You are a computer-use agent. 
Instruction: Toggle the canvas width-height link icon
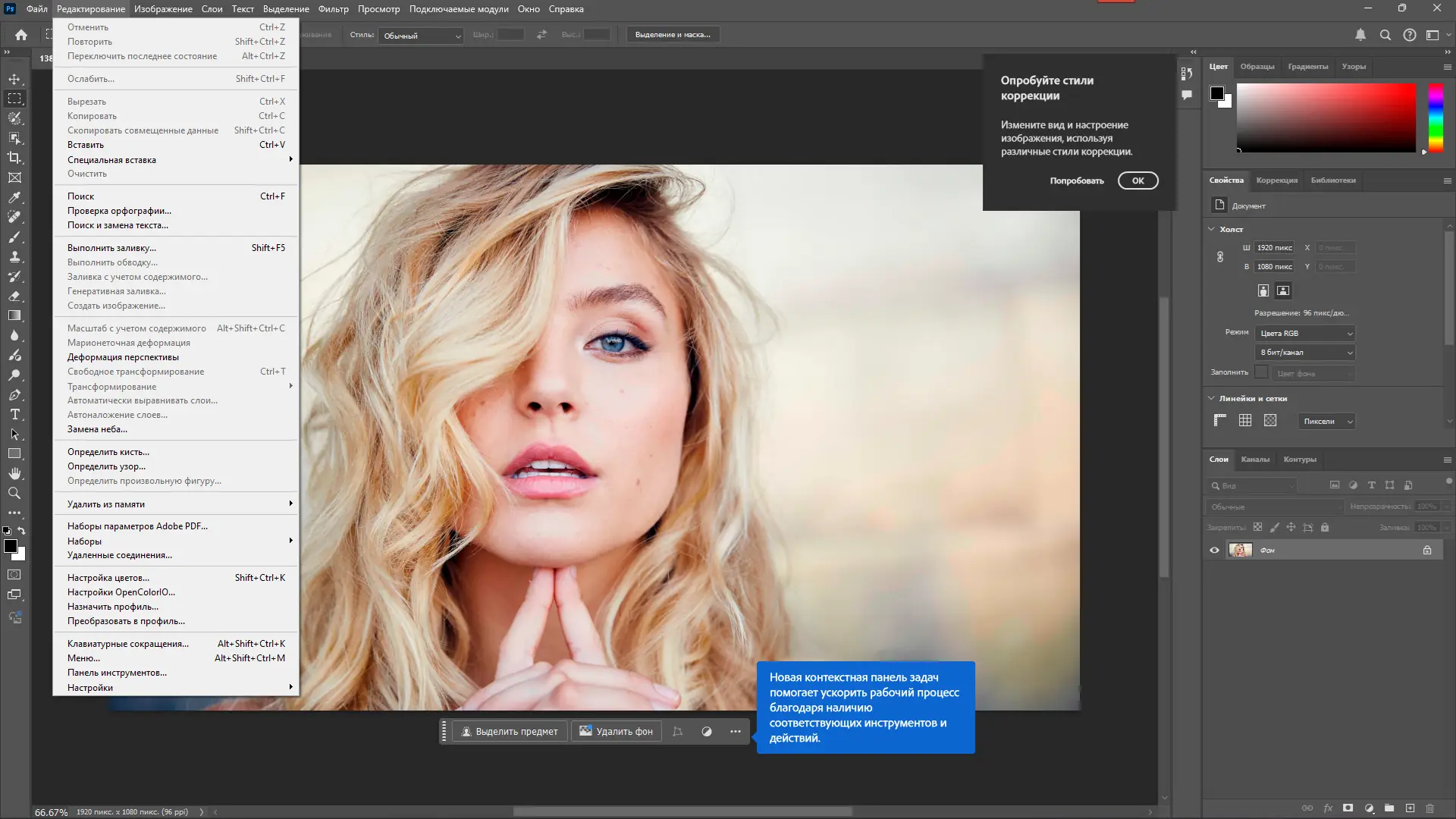pos(1220,257)
